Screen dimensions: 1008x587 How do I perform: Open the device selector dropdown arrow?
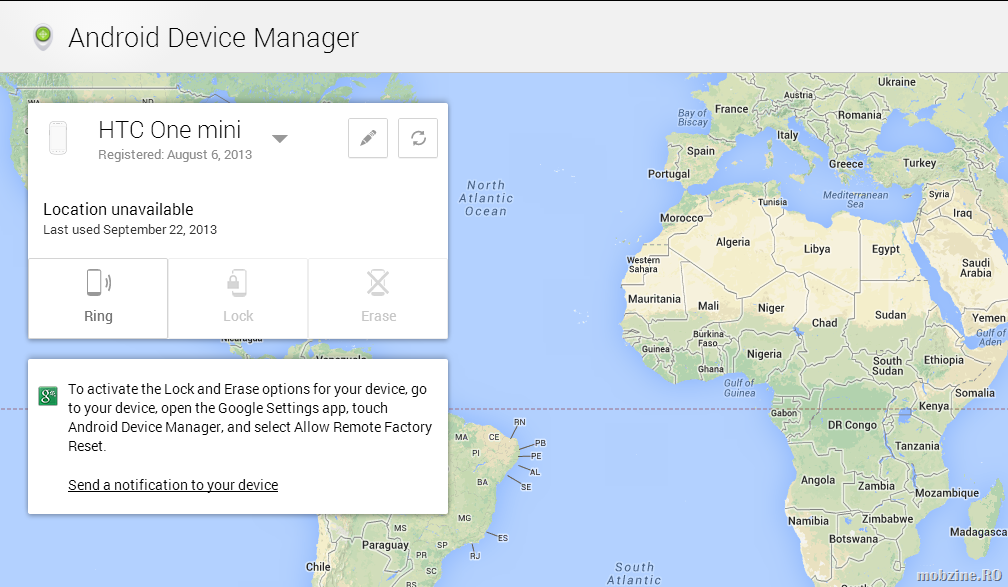pos(280,138)
